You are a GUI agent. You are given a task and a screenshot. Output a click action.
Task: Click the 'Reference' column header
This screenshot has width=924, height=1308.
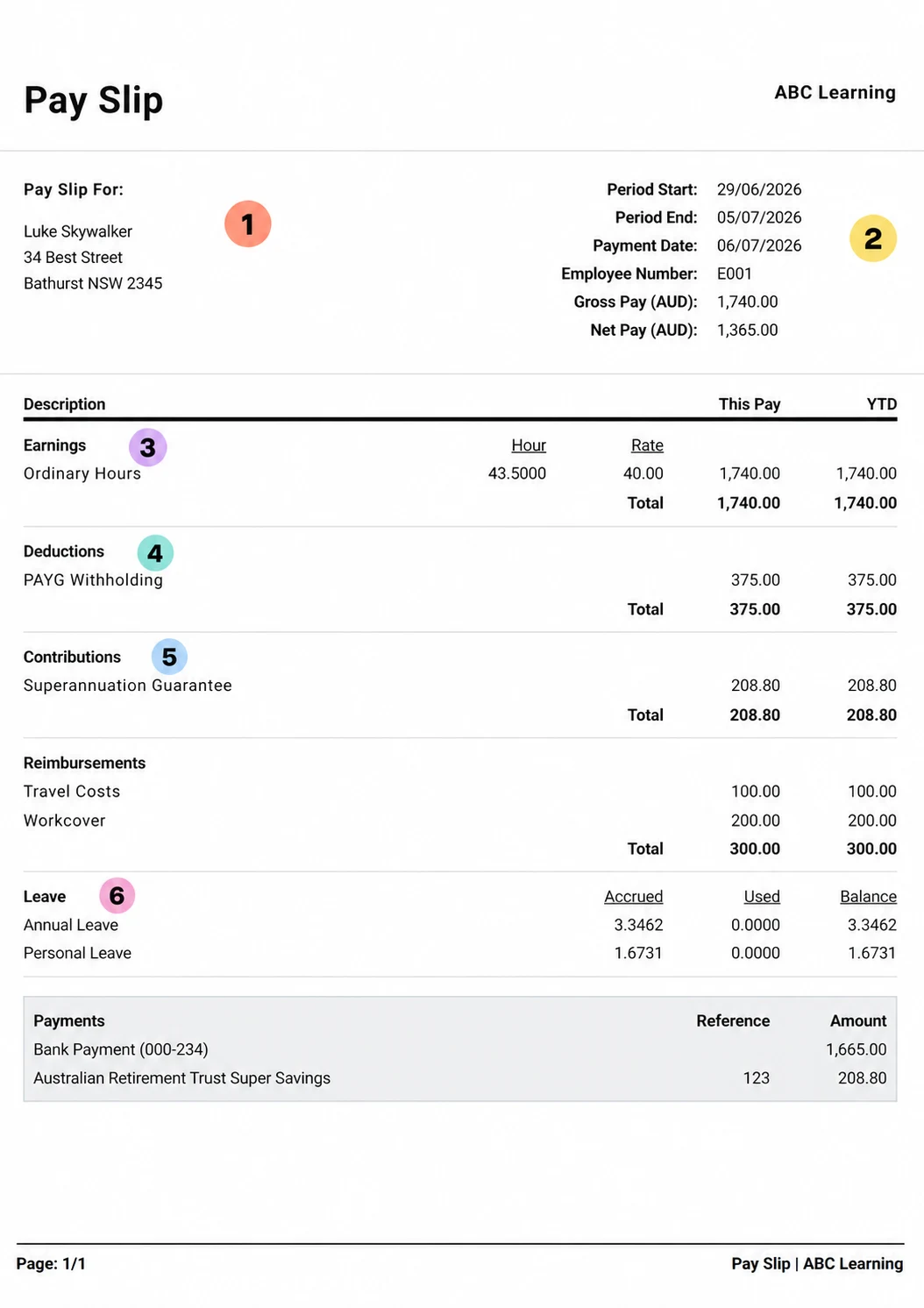pos(733,1020)
